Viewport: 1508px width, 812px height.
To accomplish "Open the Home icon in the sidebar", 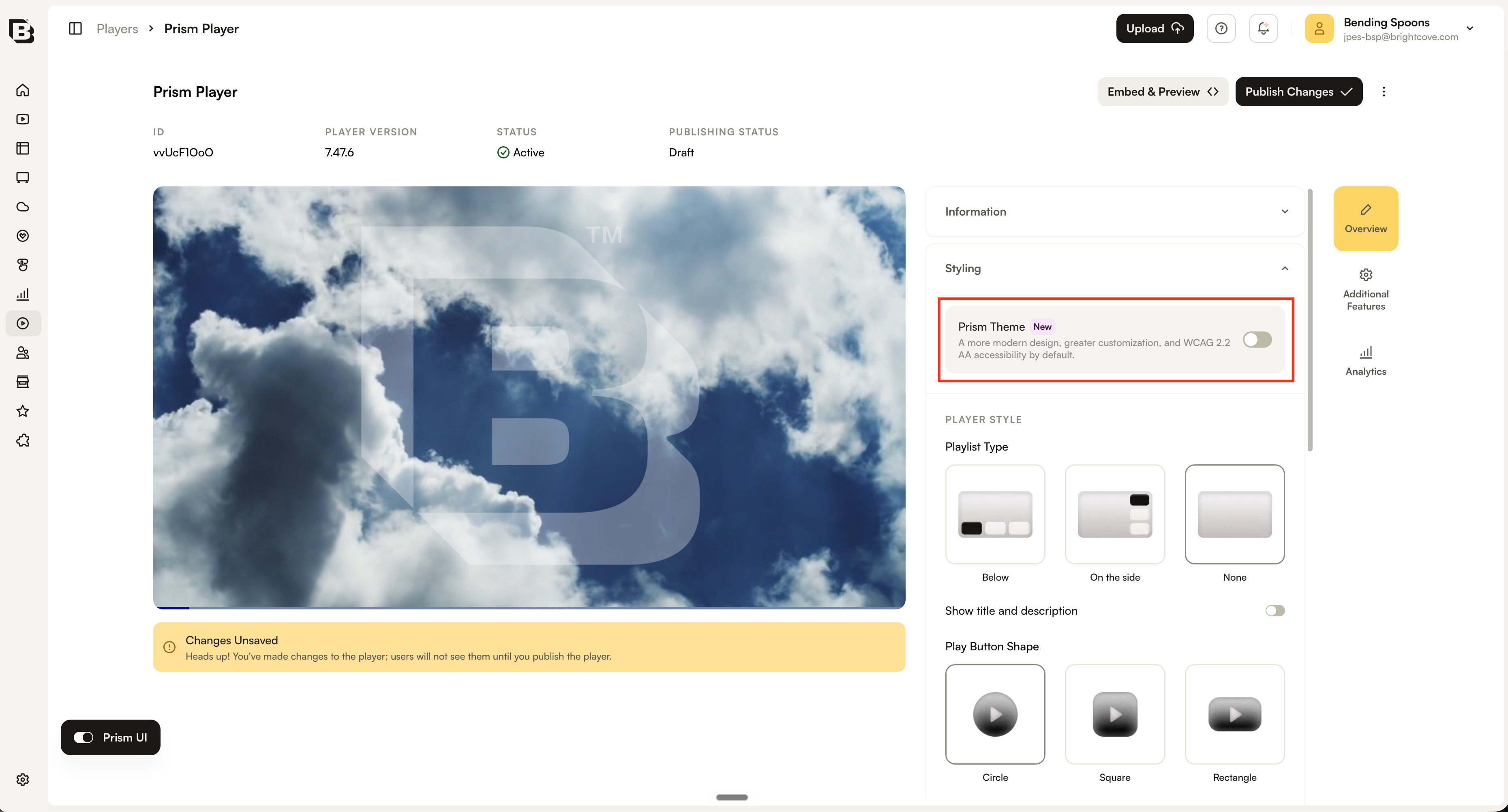I will [x=23, y=90].
